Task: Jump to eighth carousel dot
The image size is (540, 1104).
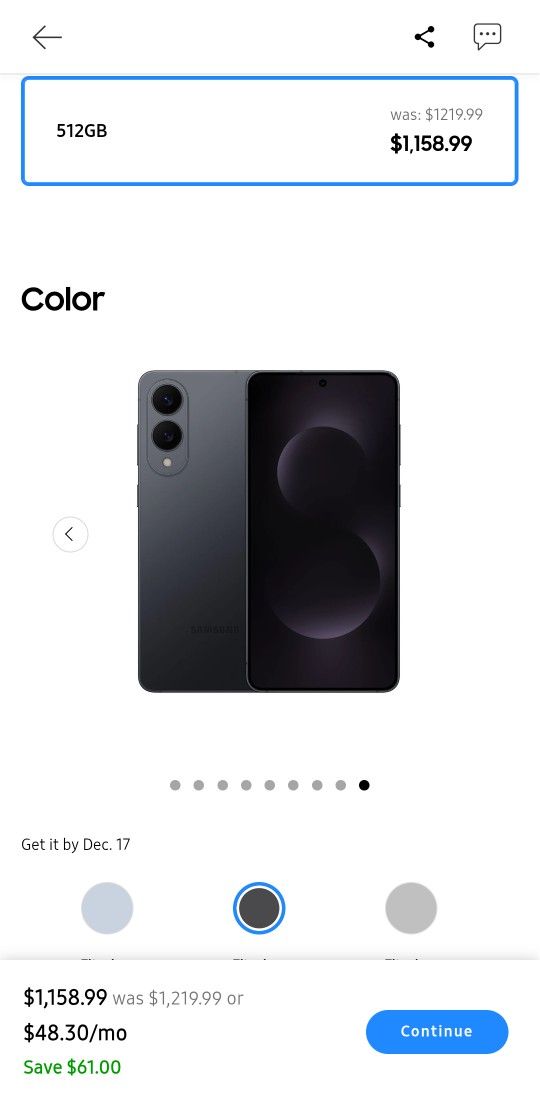Action: click(x=341, y=785)
